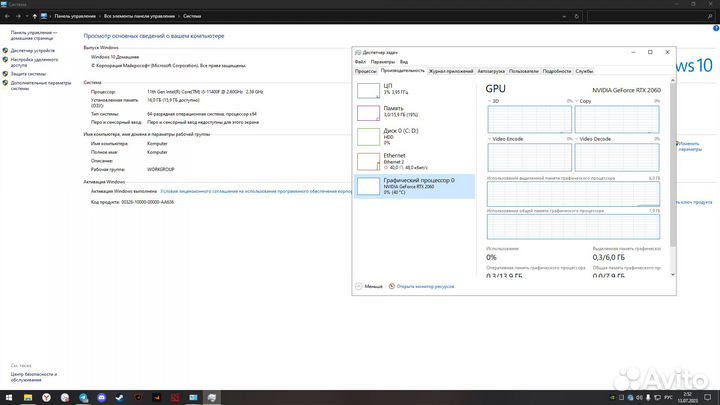The width and height of the screenshot is (720, 405).
Task: Click the volume speaker tray icon
Action: click(x=639, y=398)
